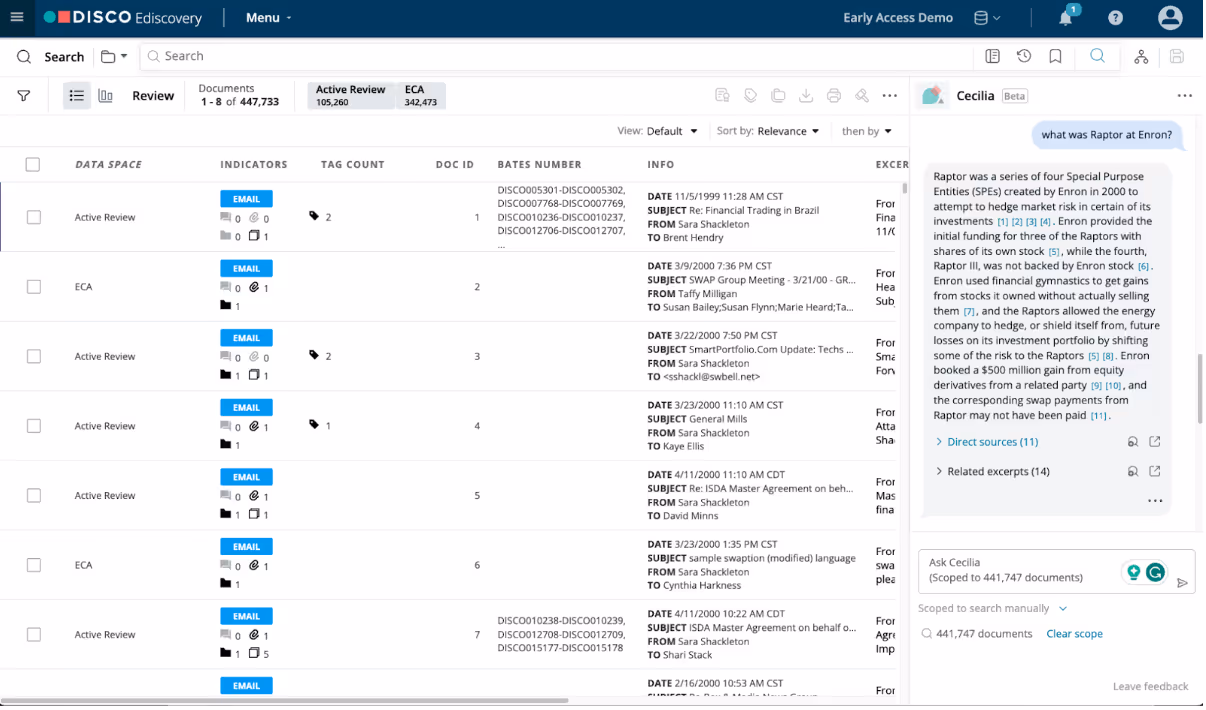The height and width of the screenshot is (710, 1206).
Task: Sort by the DOC ID column header
Action: tap(455, 164)
